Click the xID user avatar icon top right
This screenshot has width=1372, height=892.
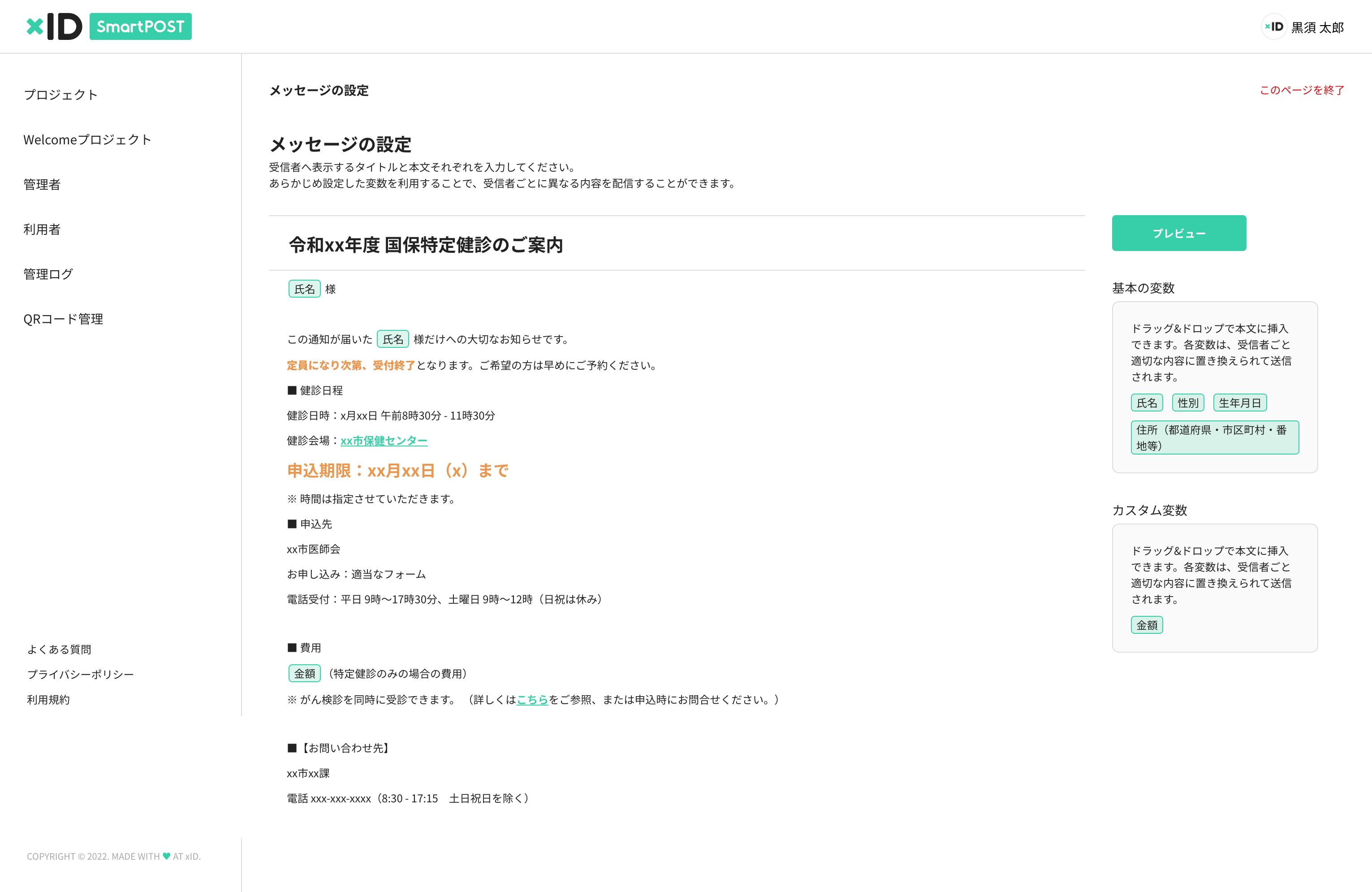1273,26
